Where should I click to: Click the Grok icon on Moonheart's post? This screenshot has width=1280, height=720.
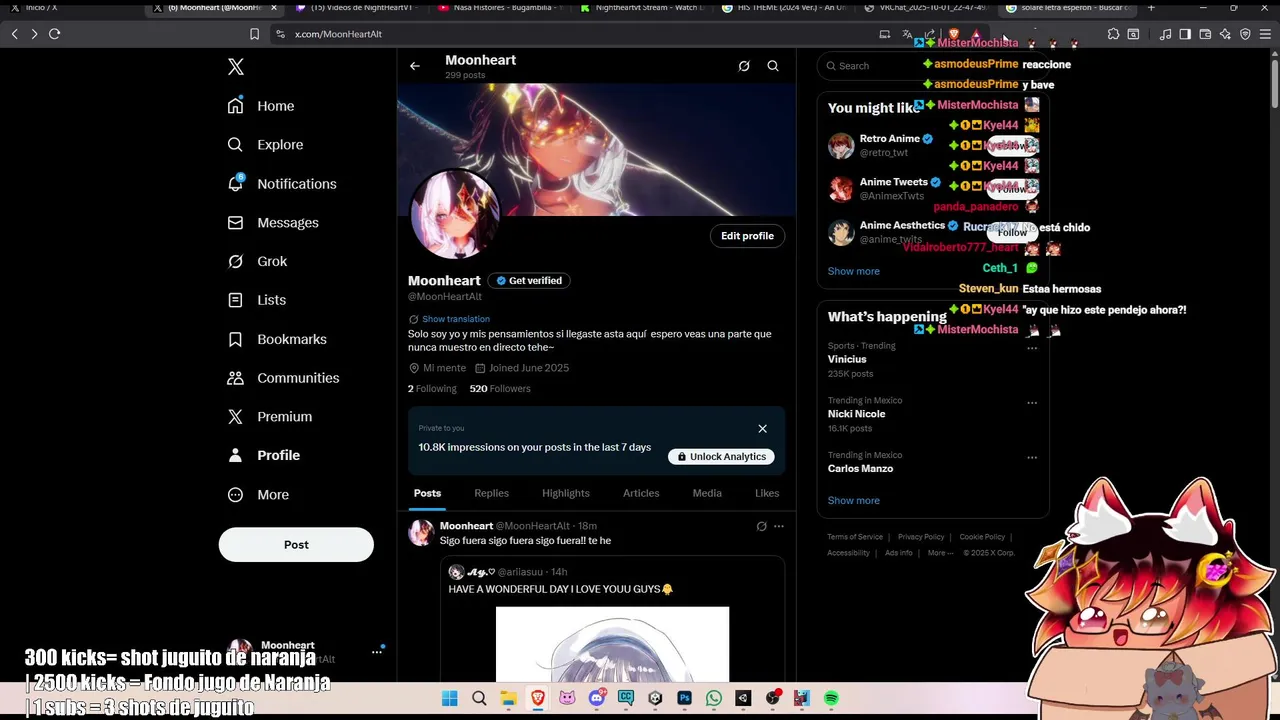click(761, 526)
